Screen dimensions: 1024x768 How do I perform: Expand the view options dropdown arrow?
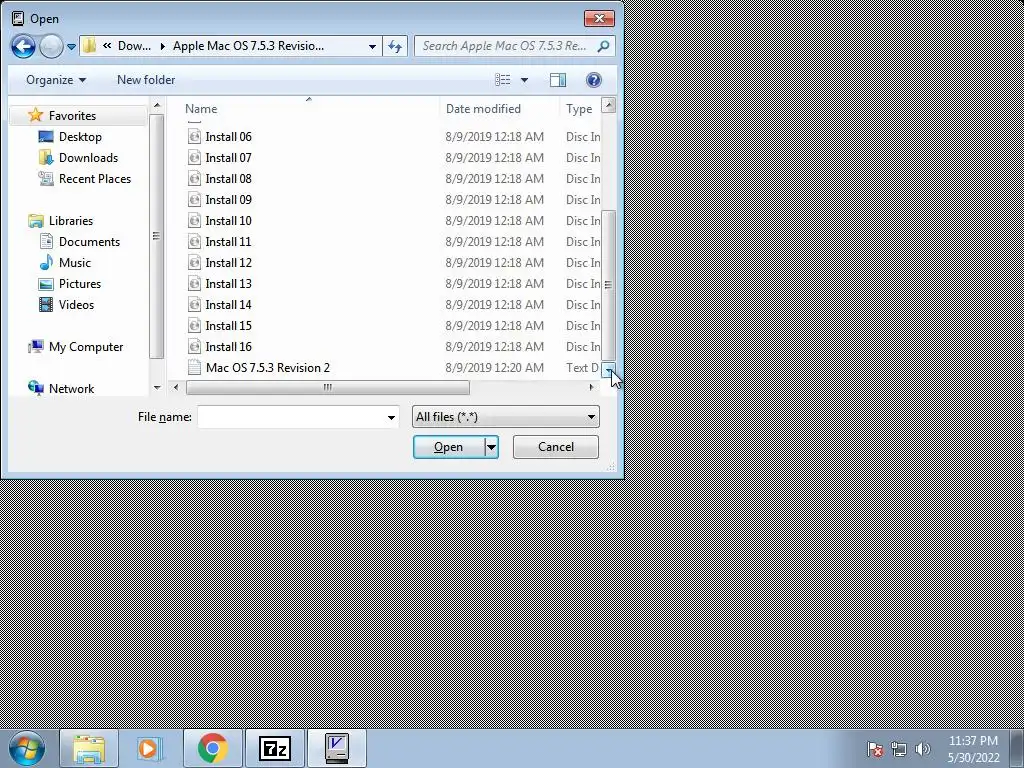[x=524, y=80]
